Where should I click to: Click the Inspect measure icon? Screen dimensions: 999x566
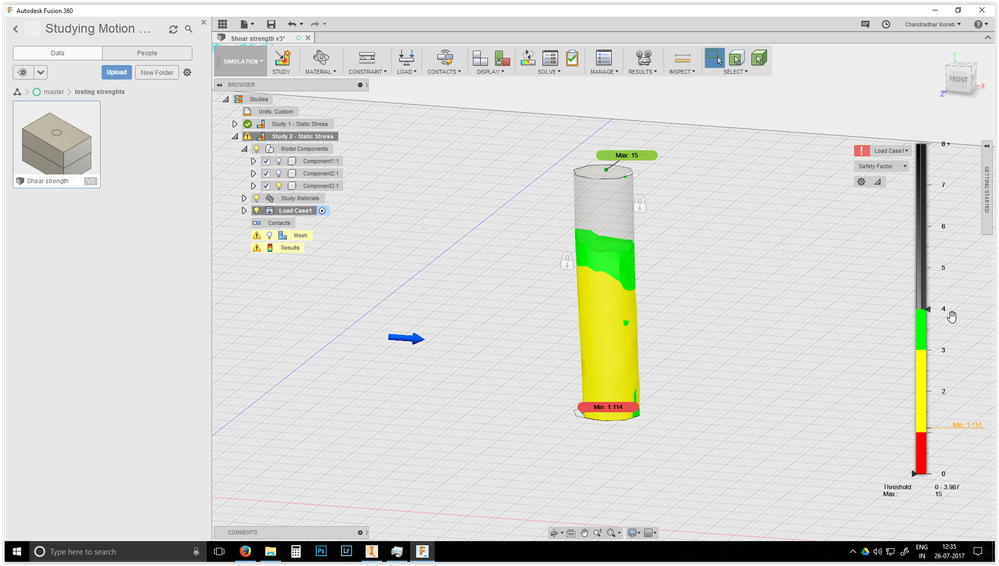pyautogui.click(x=682, y=58)
